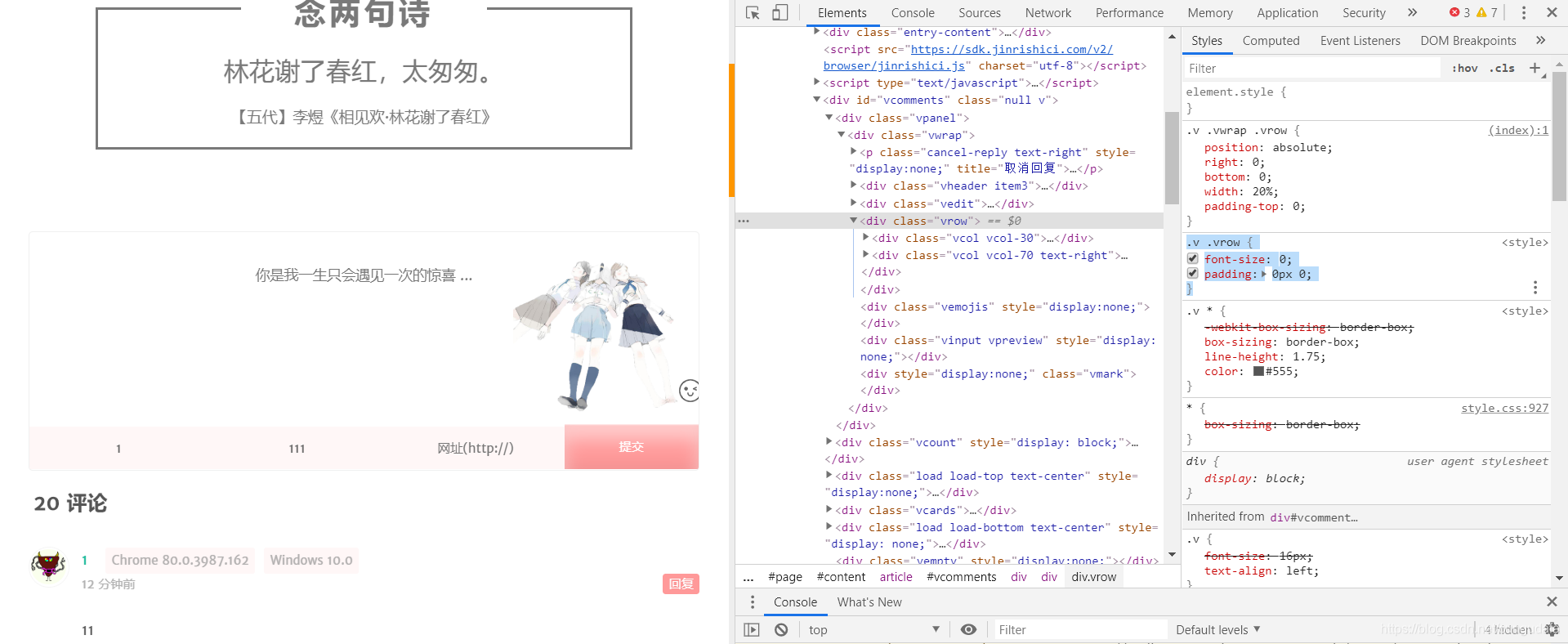This screenshot has height=644, width=1568.
Task: Add a new style rule plus icon
Action: coord(1534,68)
